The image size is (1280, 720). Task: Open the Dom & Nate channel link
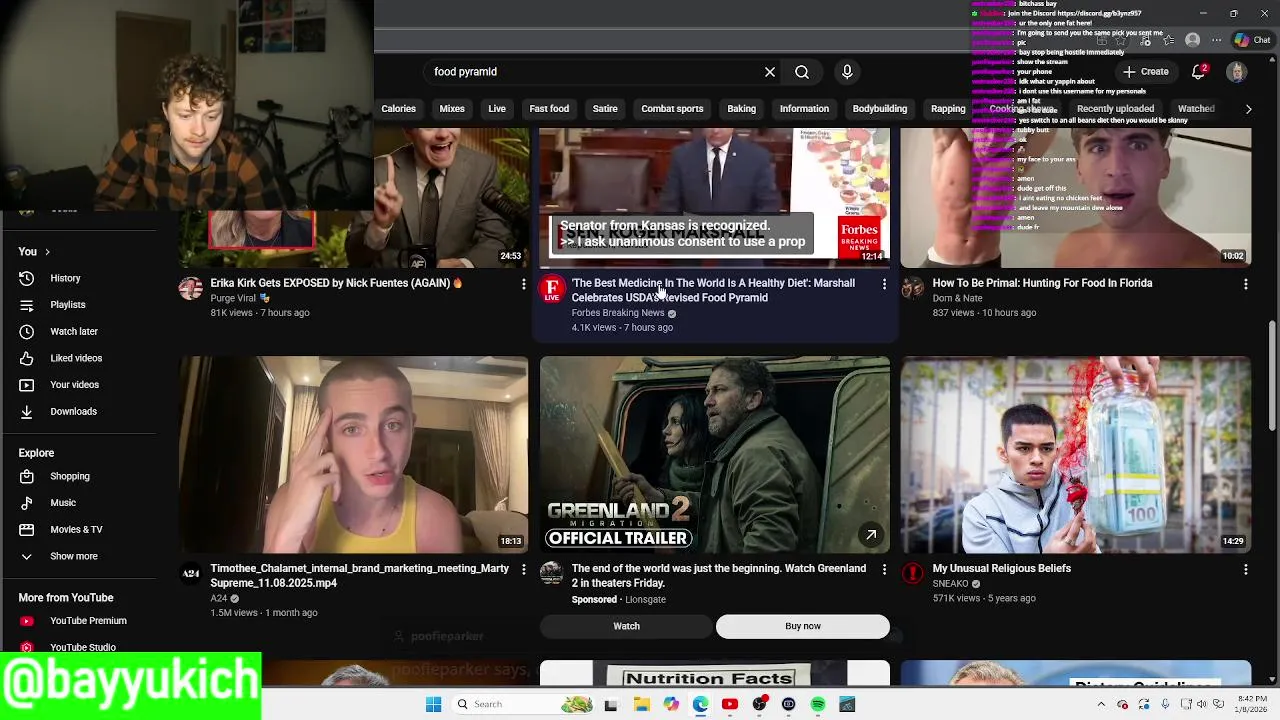(x=957, y=298)
